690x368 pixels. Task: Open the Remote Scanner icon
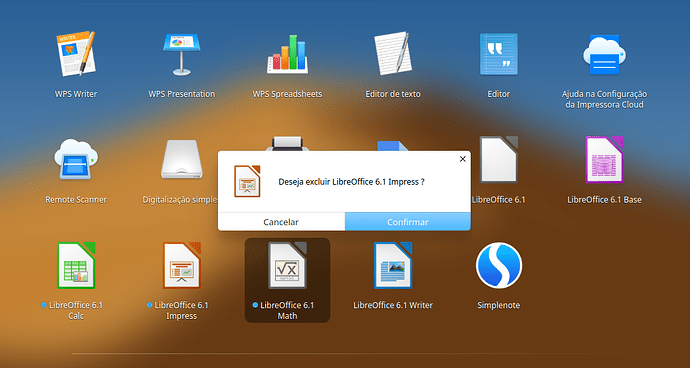(x=76, y=159)
